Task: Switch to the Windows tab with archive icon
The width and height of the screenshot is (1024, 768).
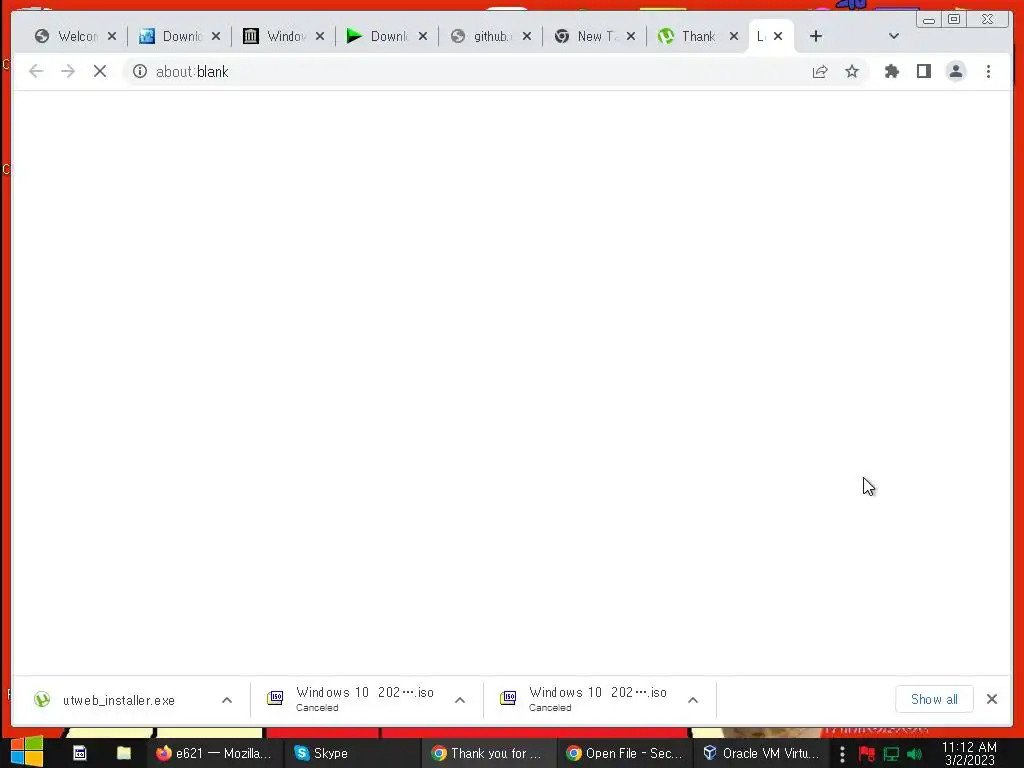Action: click(x=275, y=37)
